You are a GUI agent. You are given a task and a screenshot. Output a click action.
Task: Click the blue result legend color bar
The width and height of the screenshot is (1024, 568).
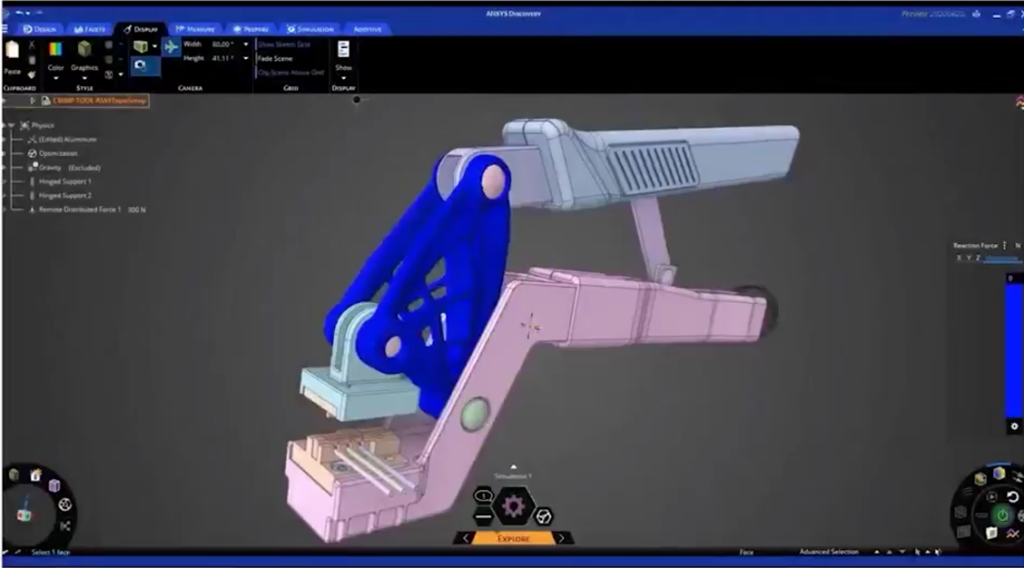(x=1014, y=345)
